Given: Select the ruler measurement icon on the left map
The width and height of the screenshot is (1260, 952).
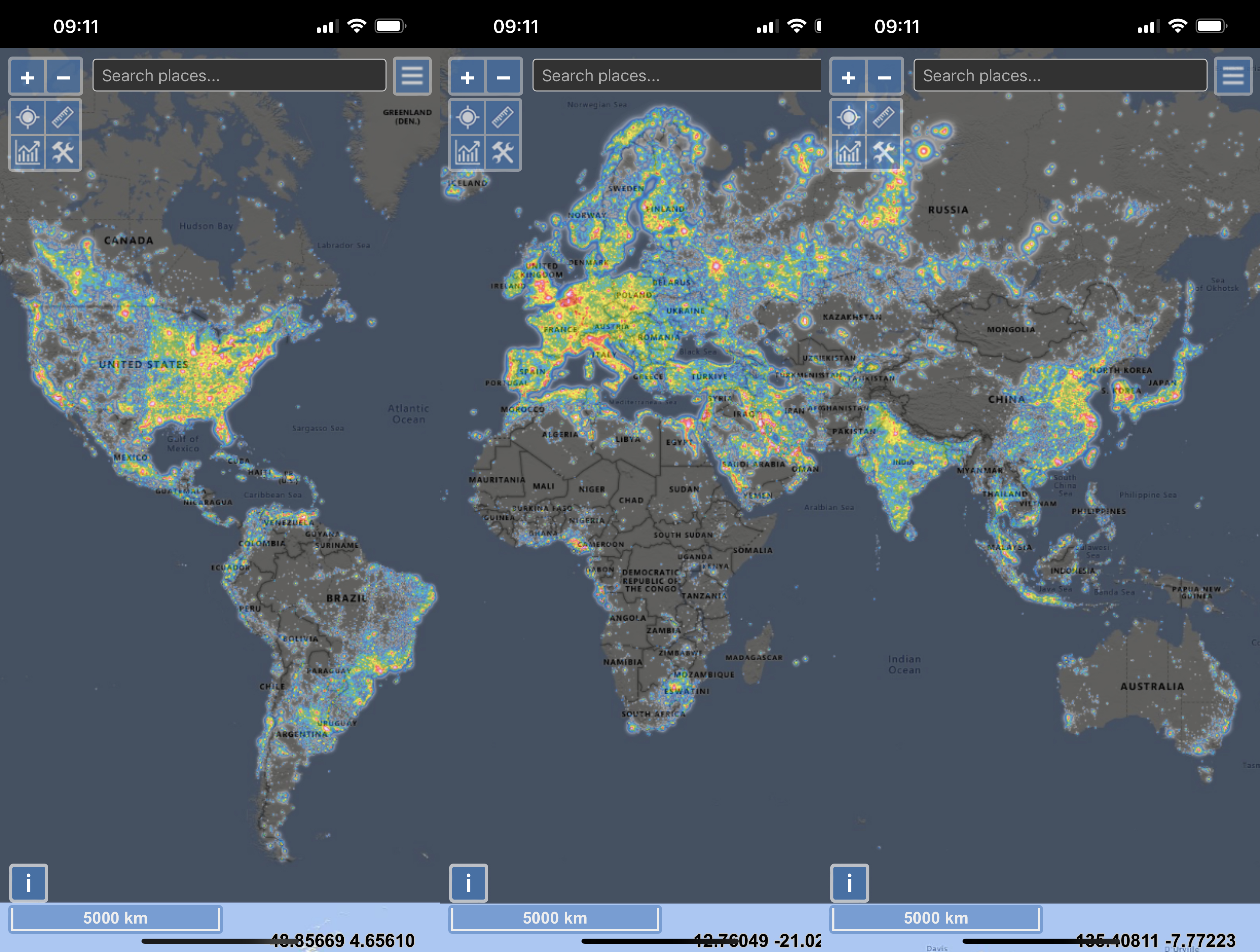Looking at the screenshot, I should coord(62,117).
